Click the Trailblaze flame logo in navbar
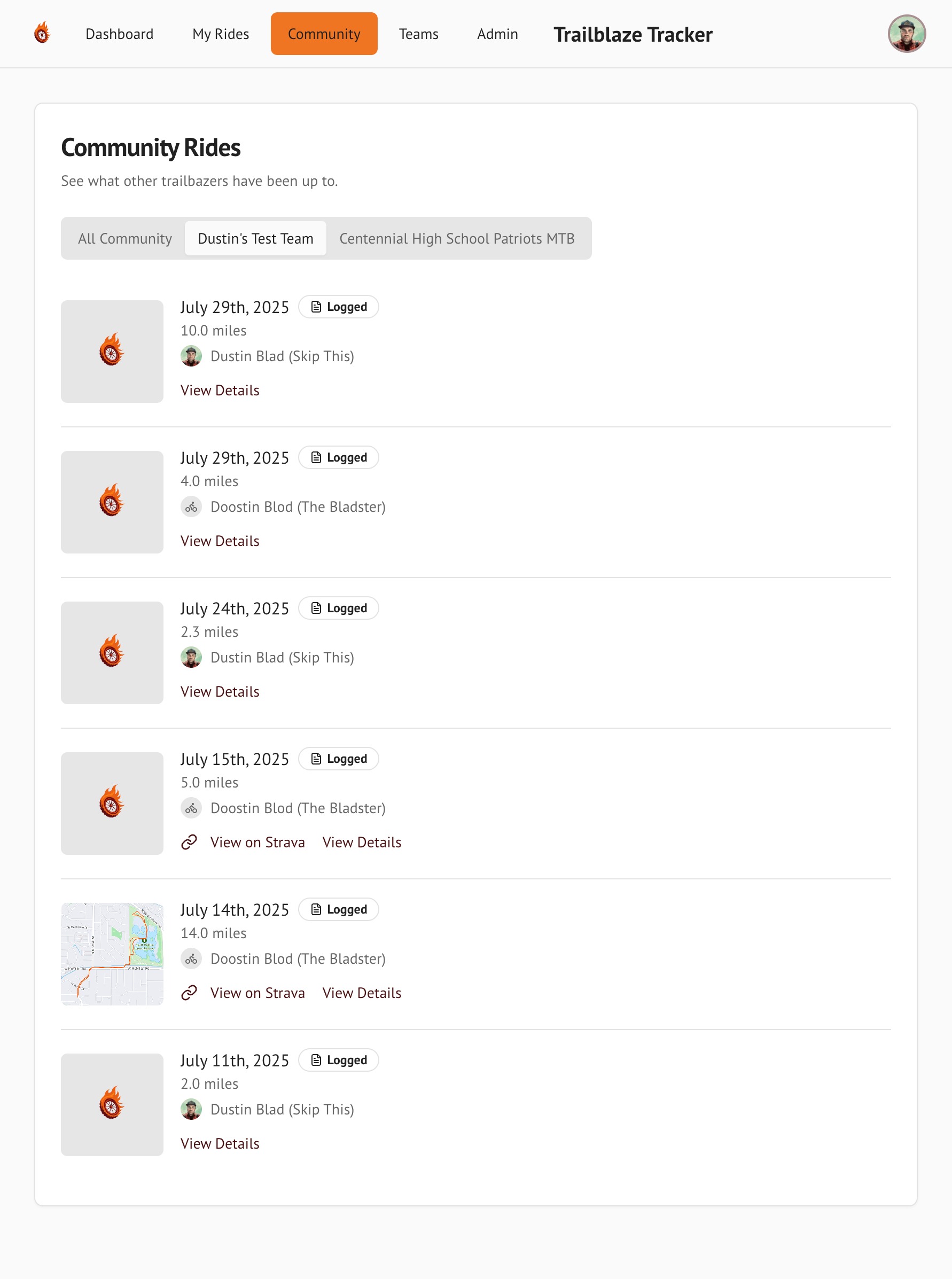Viewport: 952px width, 1279px height. [42, 34]
